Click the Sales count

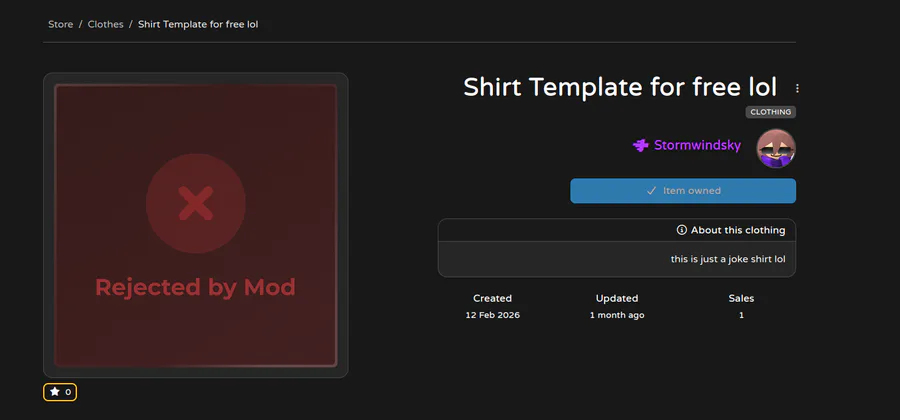(x=741, y=315)
